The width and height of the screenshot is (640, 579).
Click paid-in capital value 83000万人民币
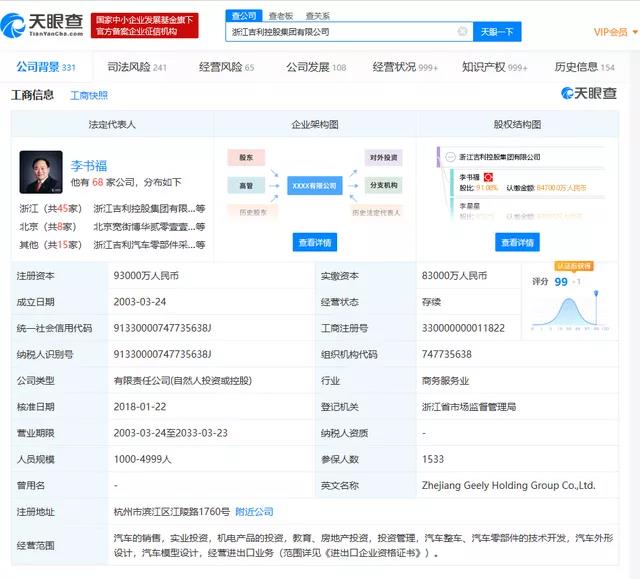point(454,275)
